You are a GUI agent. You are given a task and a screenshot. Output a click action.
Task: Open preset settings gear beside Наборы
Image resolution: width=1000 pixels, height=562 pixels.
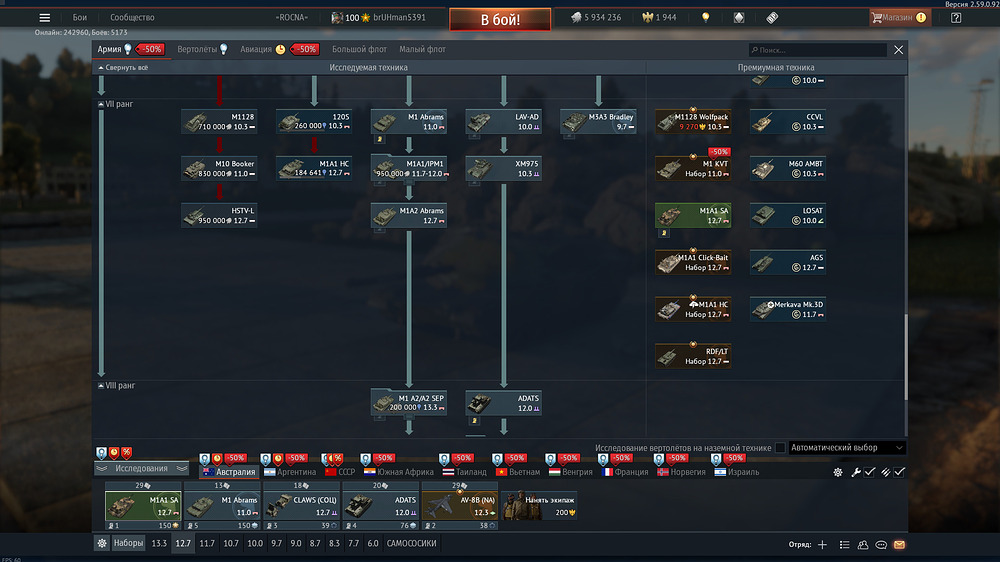tap(101, 544)
